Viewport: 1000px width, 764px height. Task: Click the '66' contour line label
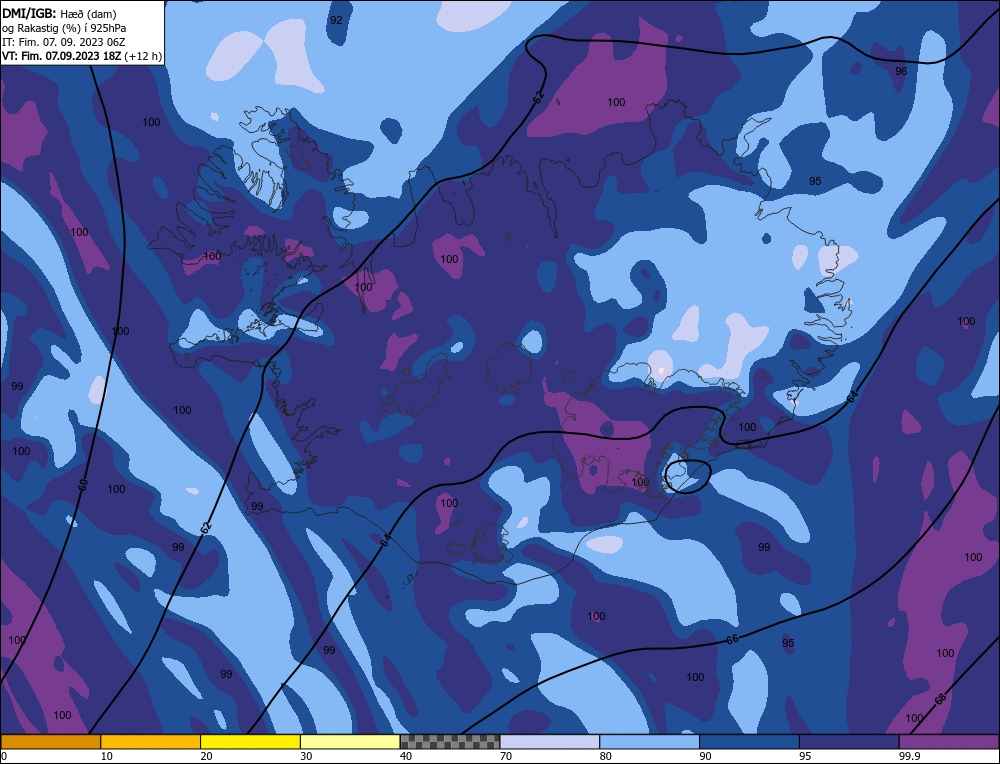click(x=732, y=639)
